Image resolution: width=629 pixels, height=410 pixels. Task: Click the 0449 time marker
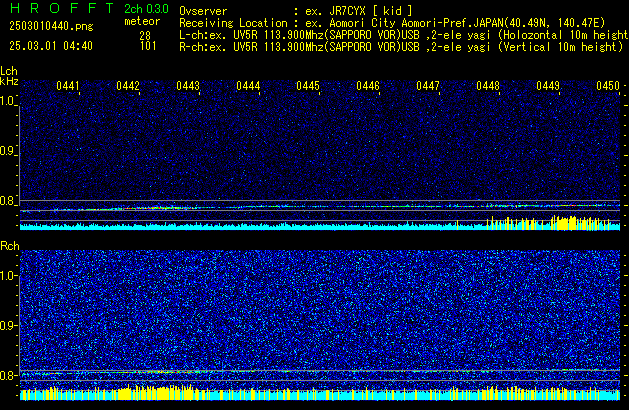tap(548, 86)
